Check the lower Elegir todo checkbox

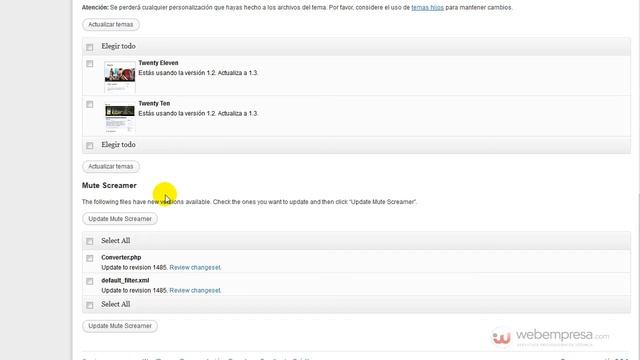[x=90, y=145]
